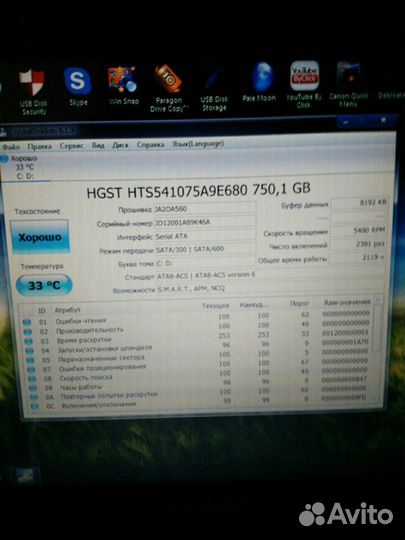Select the 05 Переназначенные сектора row
405x540 pixels.
coord(198,356)
